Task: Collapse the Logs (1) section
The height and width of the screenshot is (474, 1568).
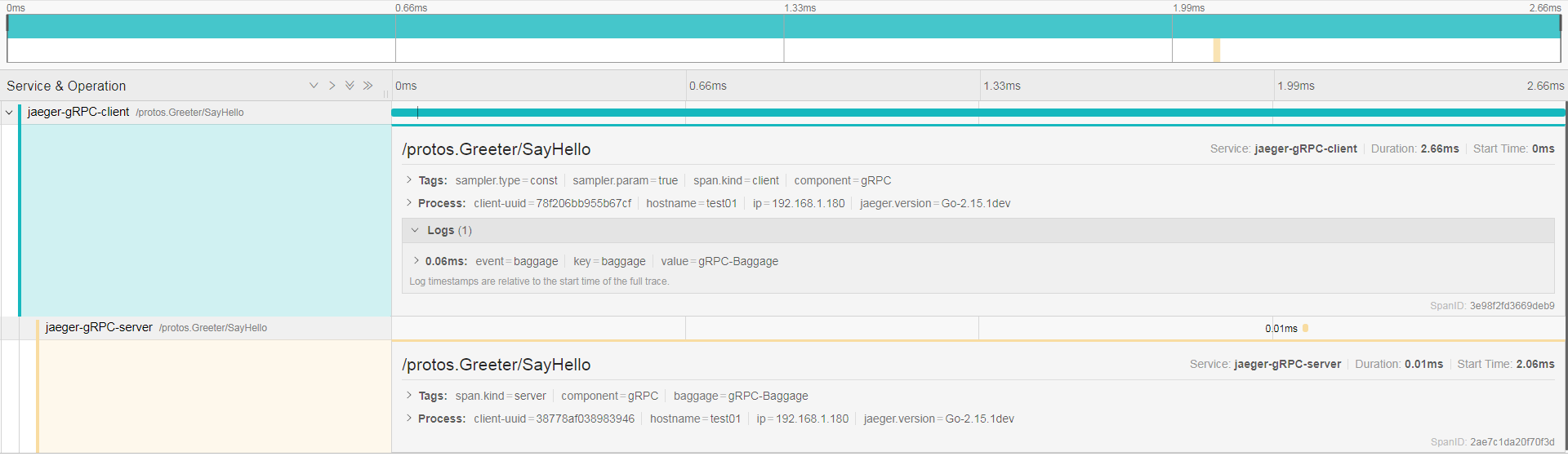Action: (415, 230)
